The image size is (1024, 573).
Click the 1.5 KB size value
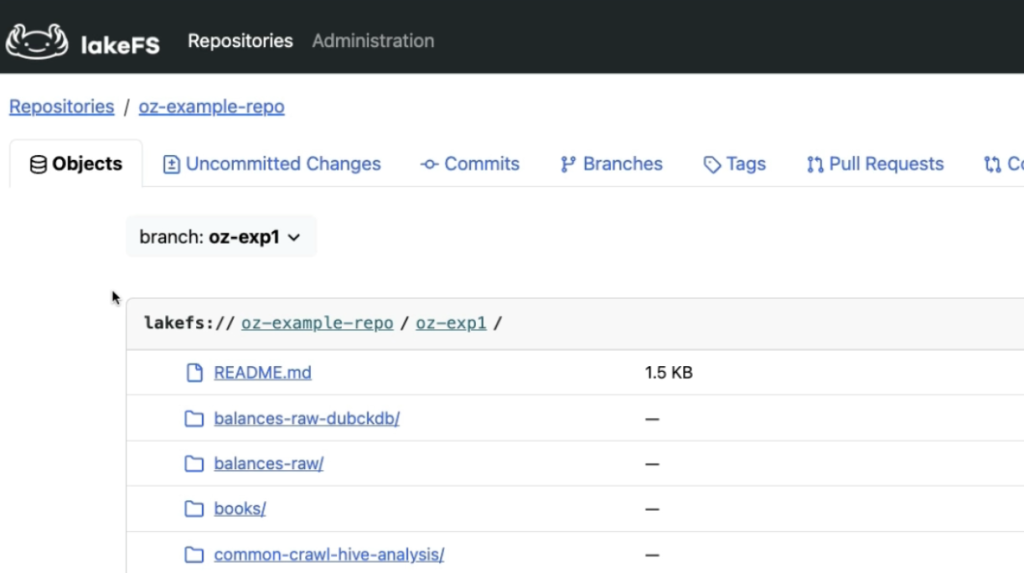click(669, 372)
